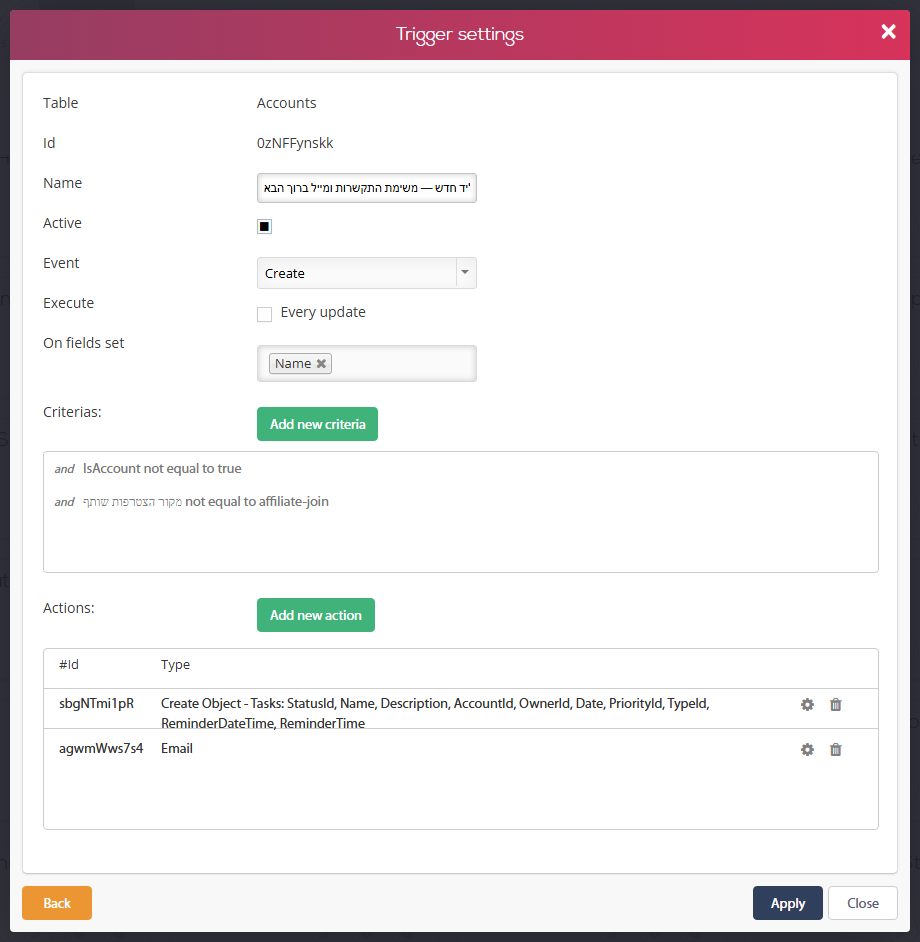
Task: Remove the Name tag from fields set
Action: pyautogui.click(x=321, y=363)
